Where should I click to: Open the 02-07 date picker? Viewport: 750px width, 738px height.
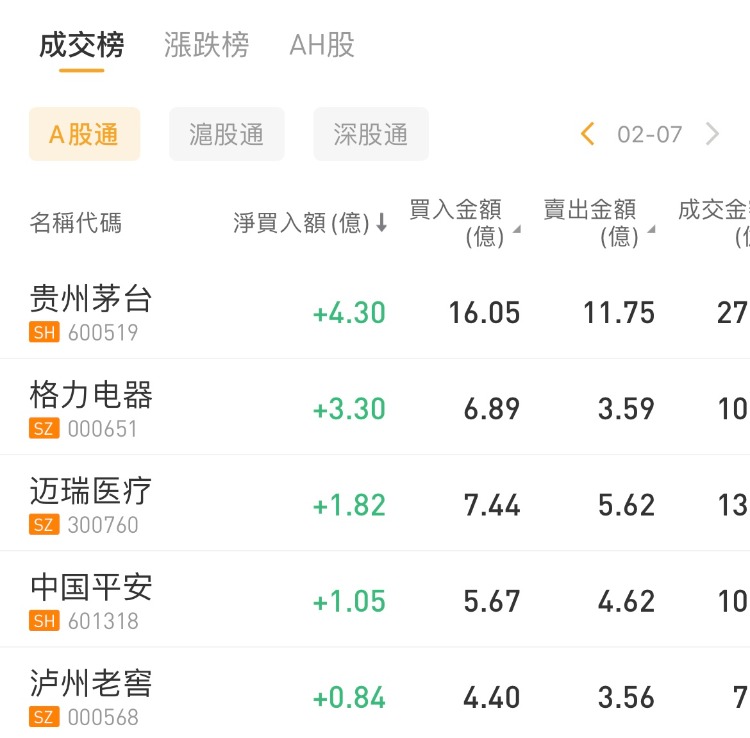pyautogui.click(x=649, y=134)
